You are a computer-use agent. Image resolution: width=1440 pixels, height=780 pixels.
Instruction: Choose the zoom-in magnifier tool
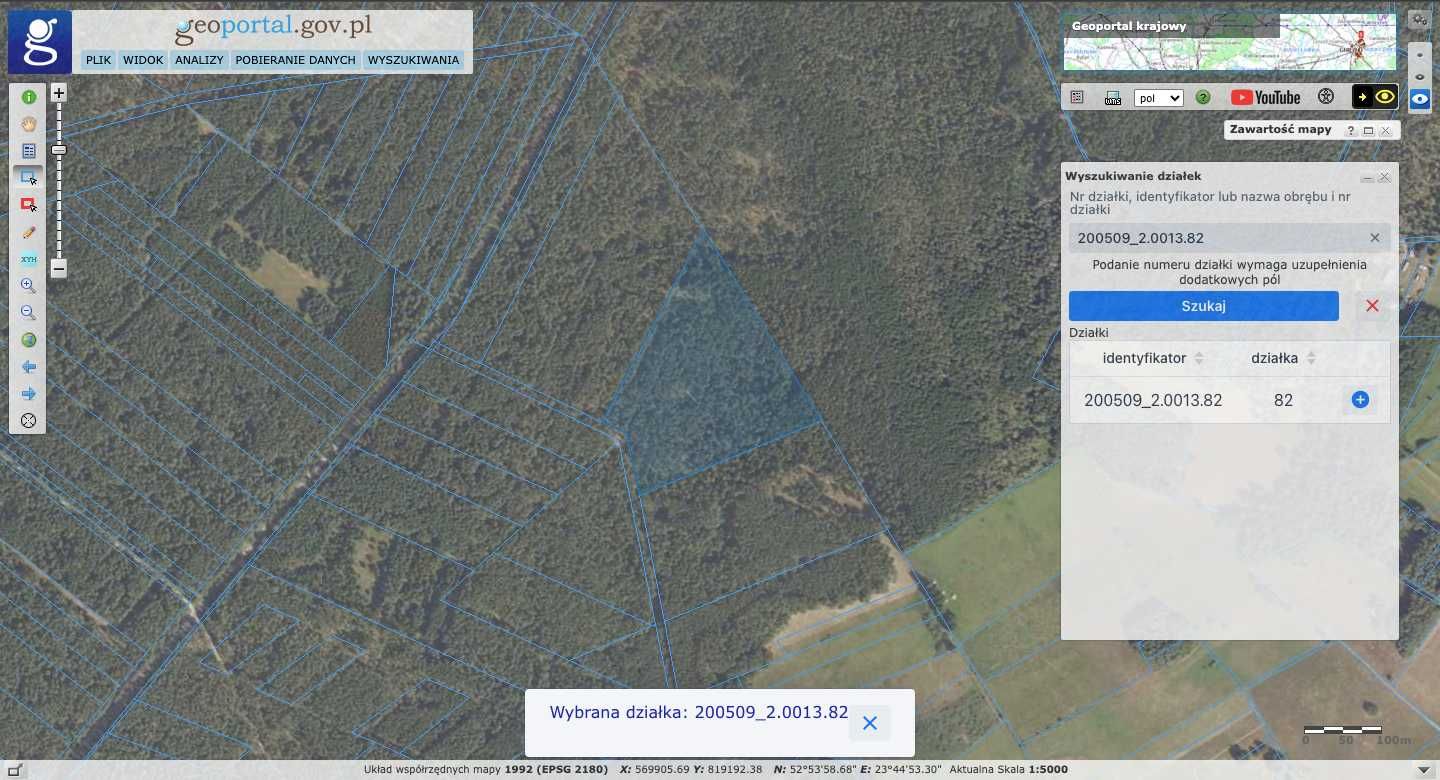29,286
